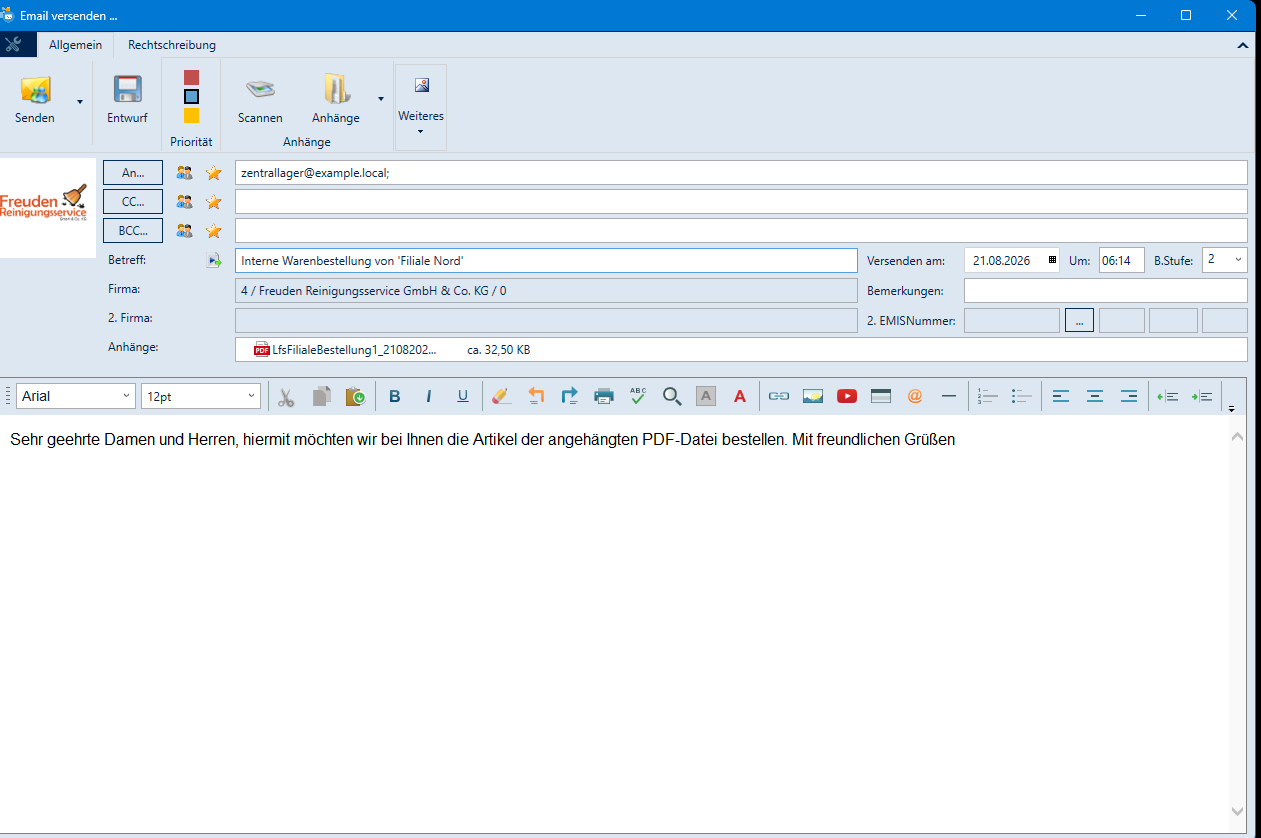Click into the email body text
The image size is (1261, 838).
[482, 440]
